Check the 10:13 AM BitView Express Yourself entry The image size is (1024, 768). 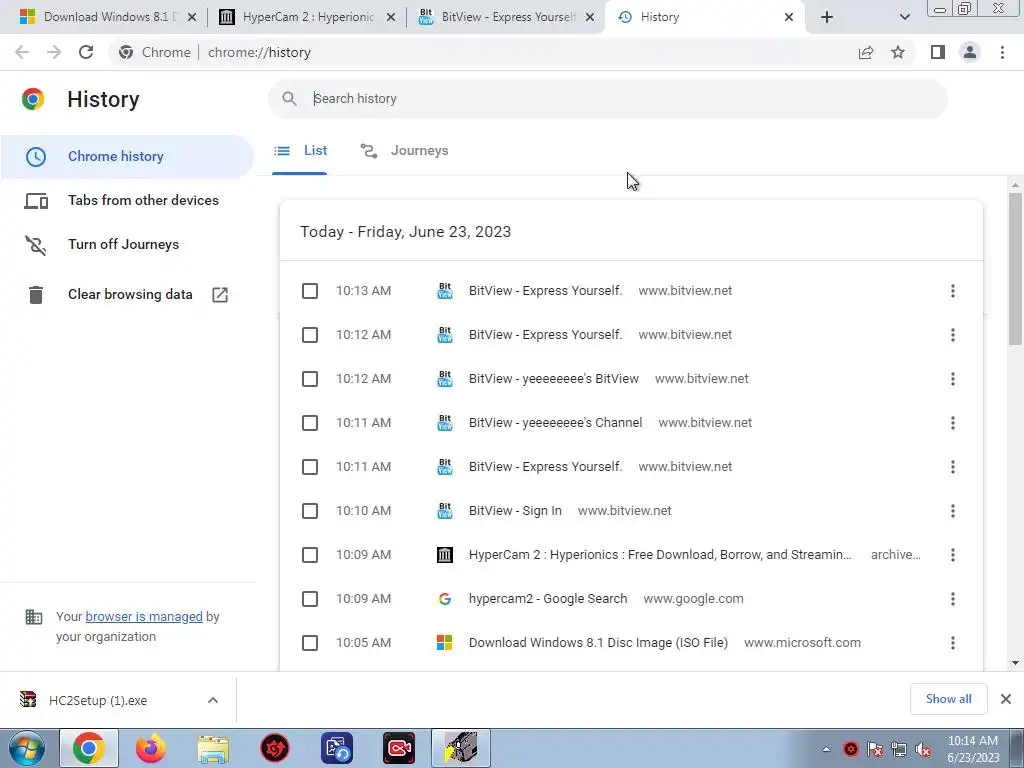pyautogui.click(x=310, y=291)
